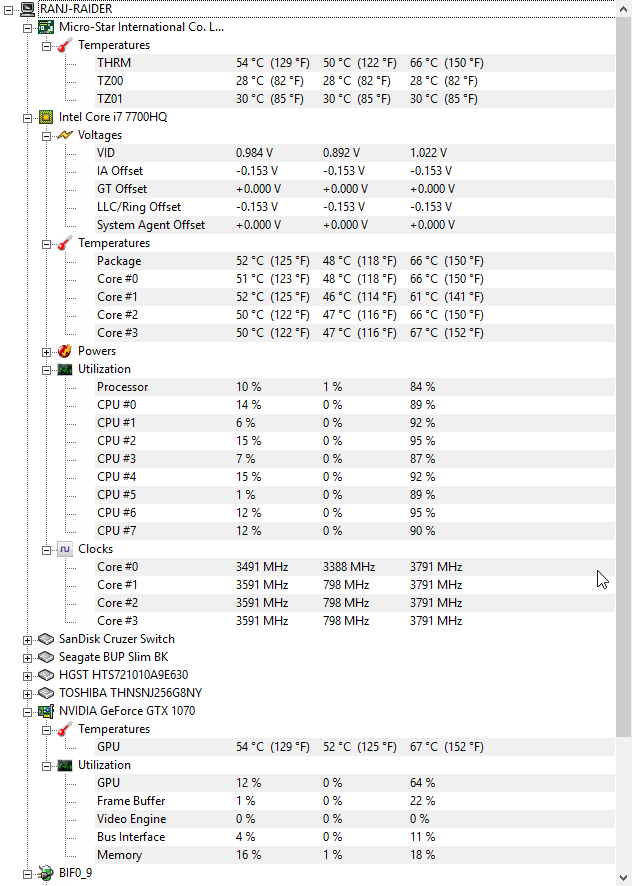Screen dimensions: 632x886
Task: Collapse the Clocks section
Action: coord(46,549)
